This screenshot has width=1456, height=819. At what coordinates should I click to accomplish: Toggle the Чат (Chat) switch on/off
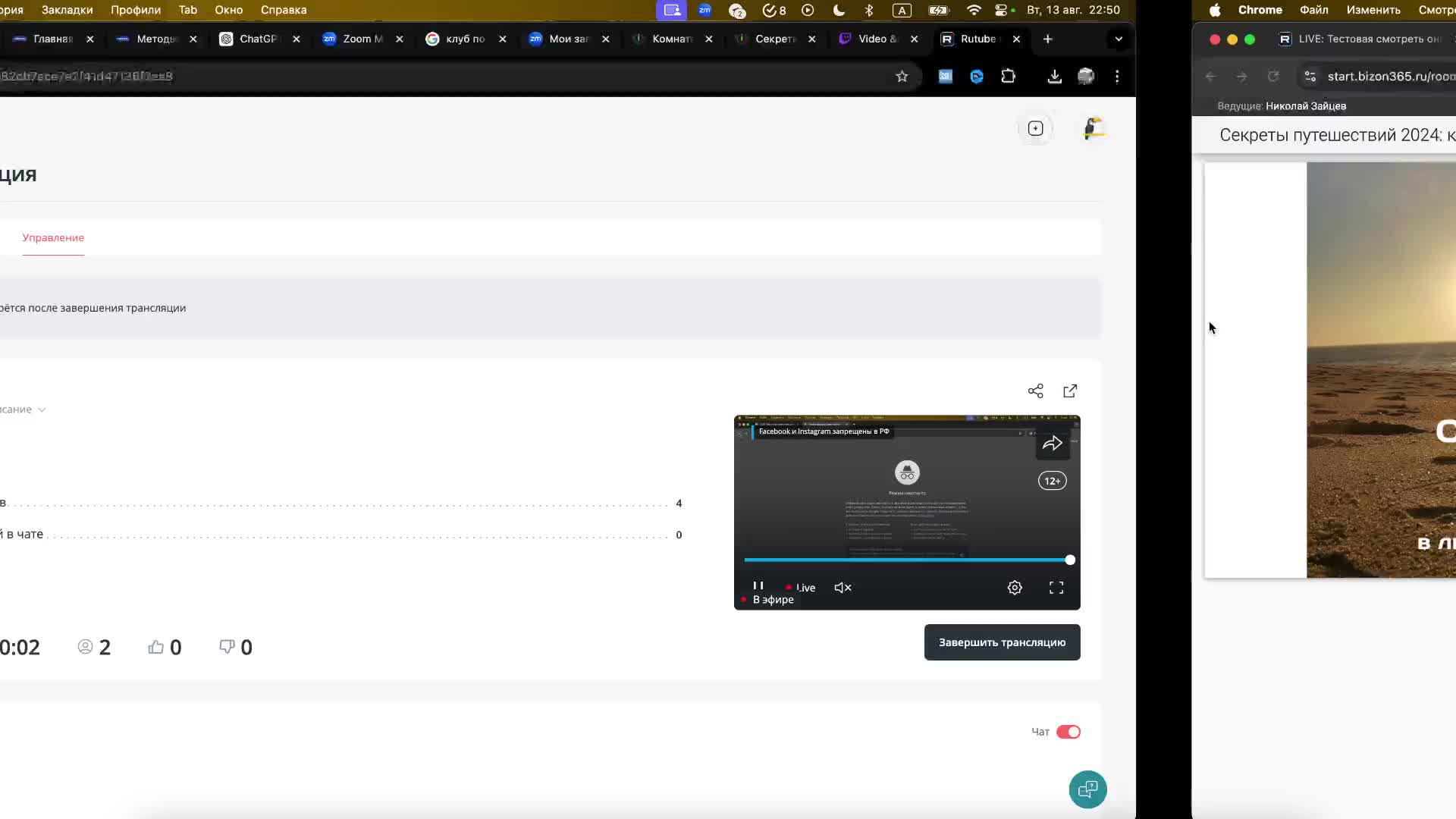click(x=1068, y=731)
